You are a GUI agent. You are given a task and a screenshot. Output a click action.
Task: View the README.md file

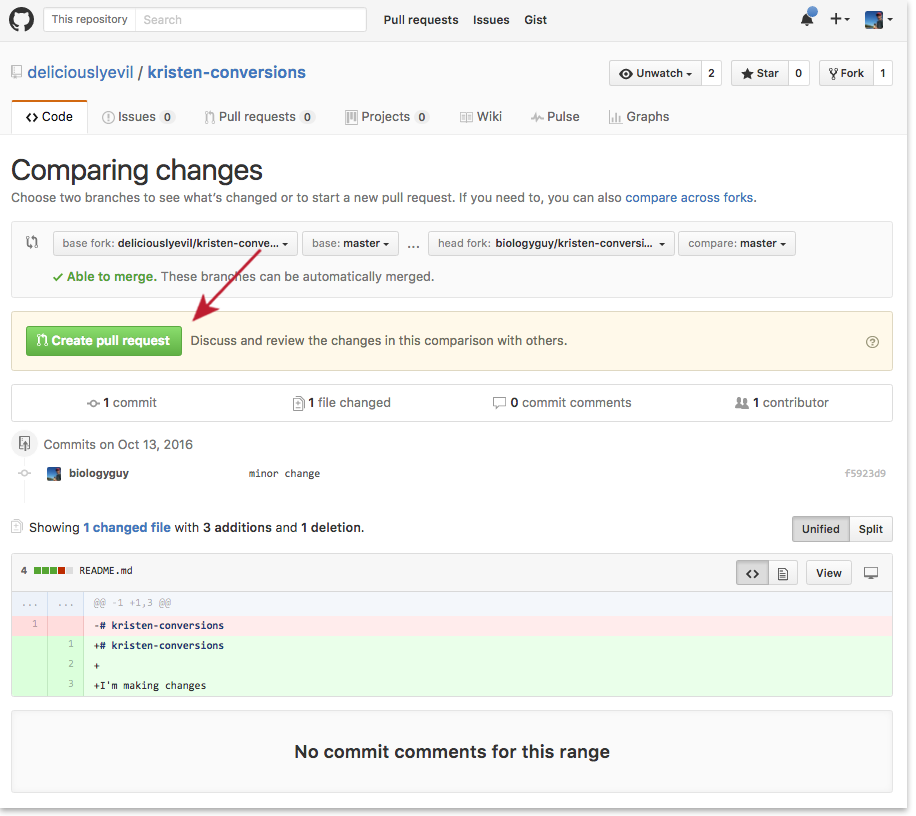pyautogui.click(x=829, y=574)
